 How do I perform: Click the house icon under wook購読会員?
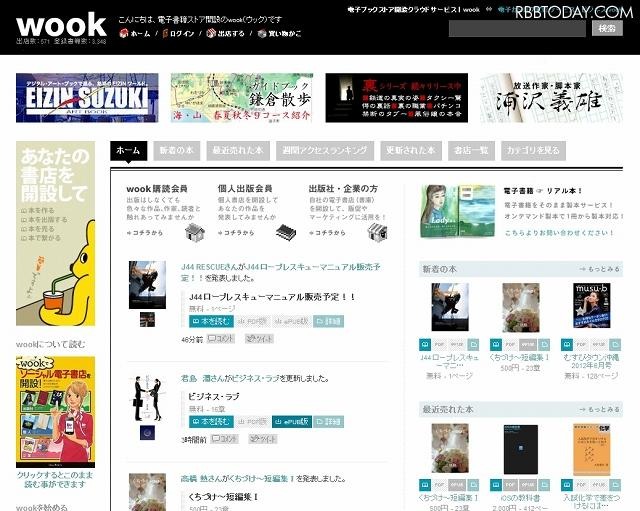[195, 232]
